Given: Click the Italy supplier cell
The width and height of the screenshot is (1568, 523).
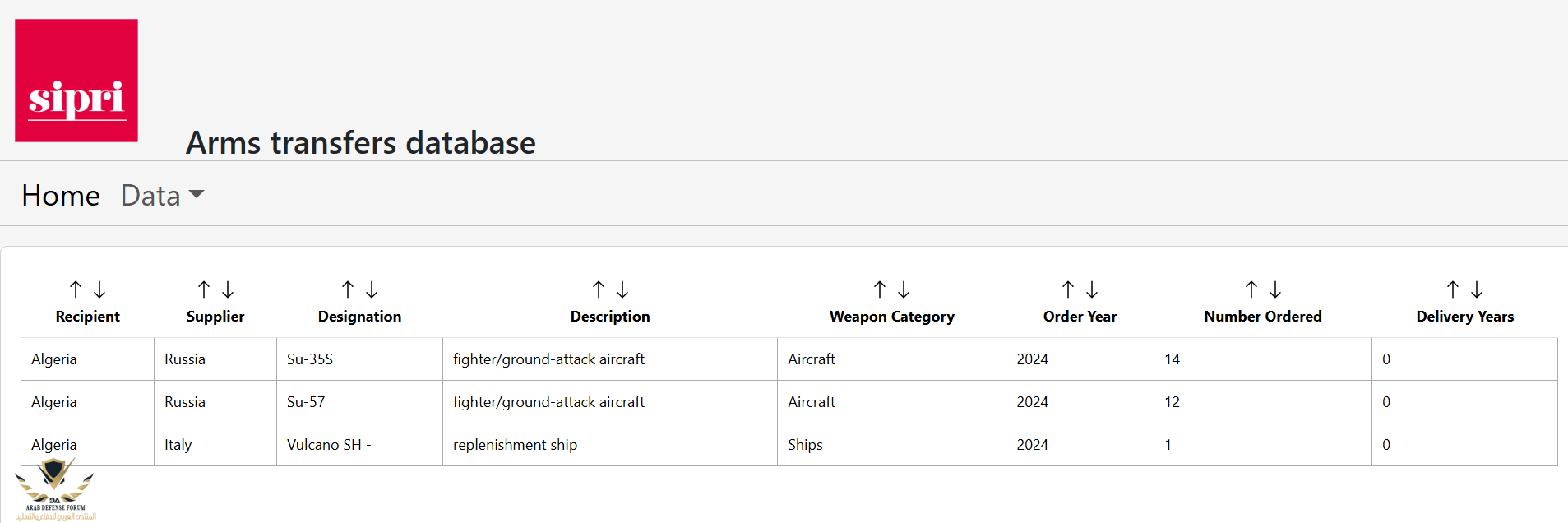Looking at the screenshot, I should coord(215,445).
